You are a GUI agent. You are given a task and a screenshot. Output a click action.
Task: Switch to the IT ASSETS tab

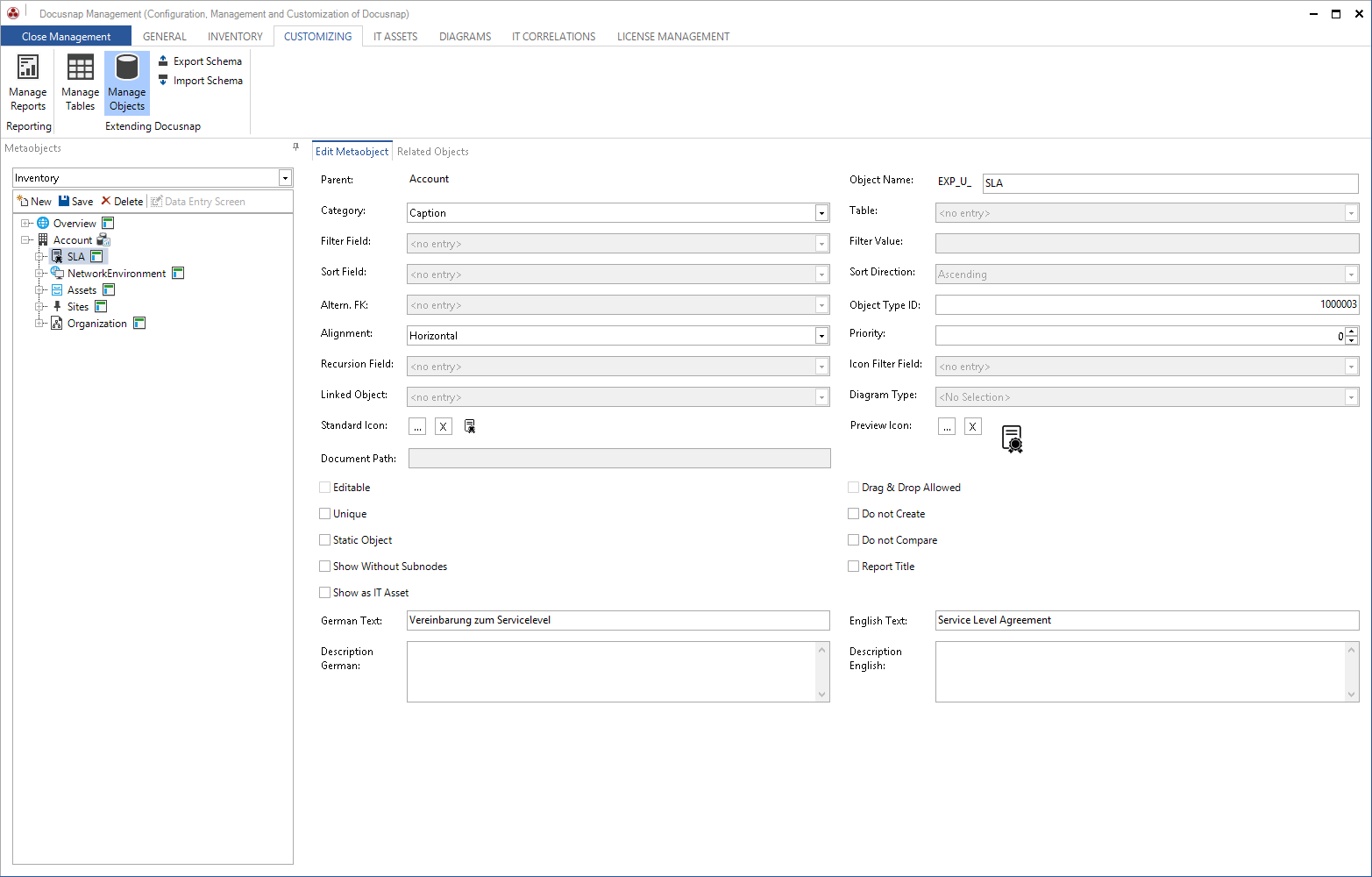(x=395, y=37)
